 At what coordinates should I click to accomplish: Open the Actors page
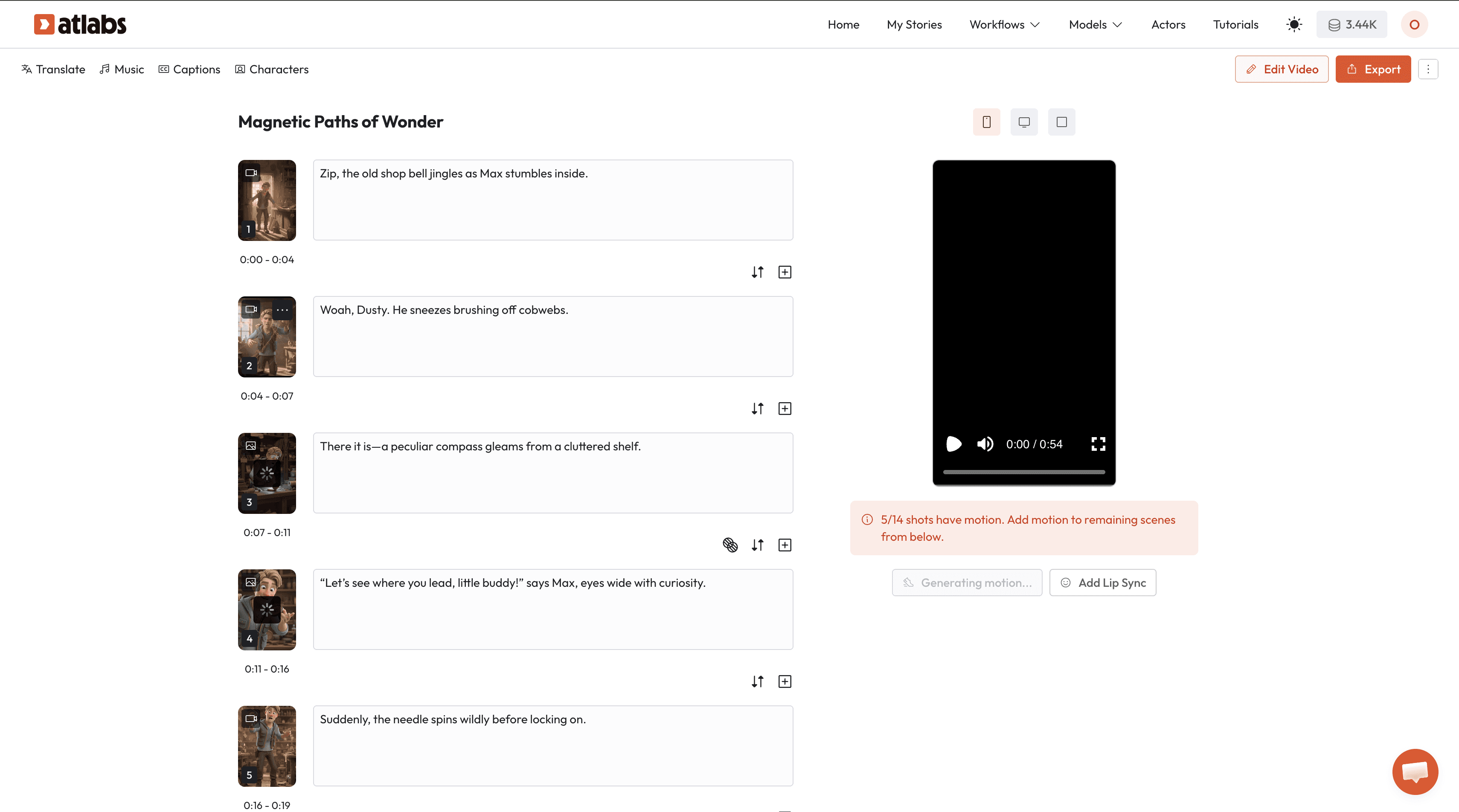click(x=1168, y=24)
